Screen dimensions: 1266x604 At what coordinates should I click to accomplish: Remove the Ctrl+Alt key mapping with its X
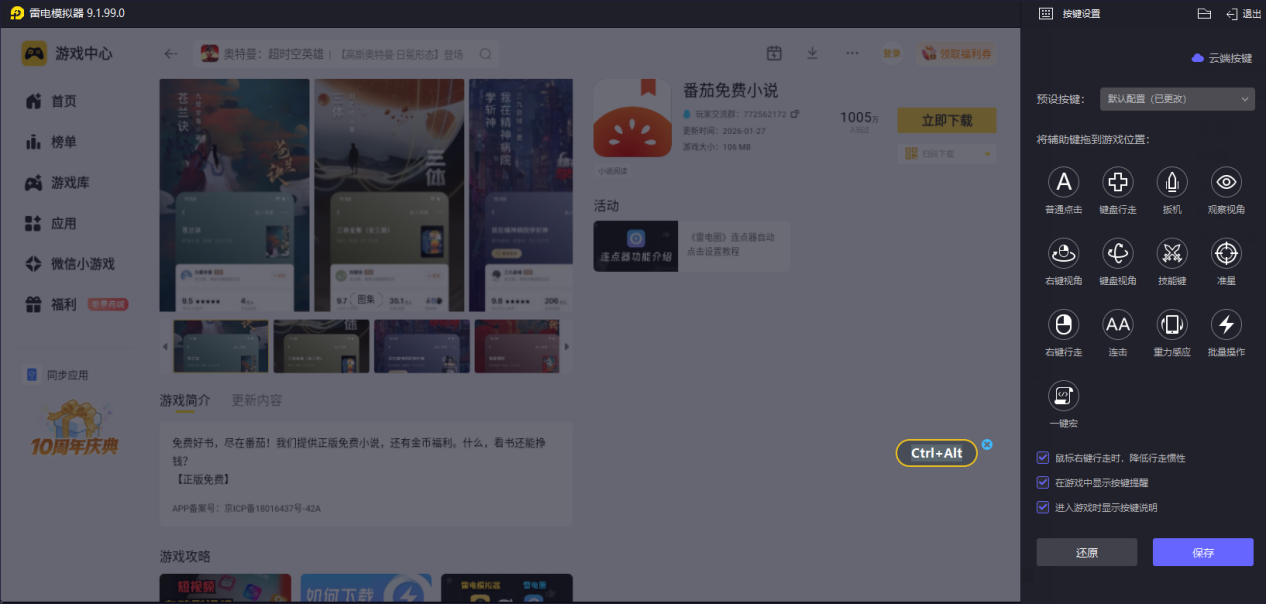coord(987,444)
